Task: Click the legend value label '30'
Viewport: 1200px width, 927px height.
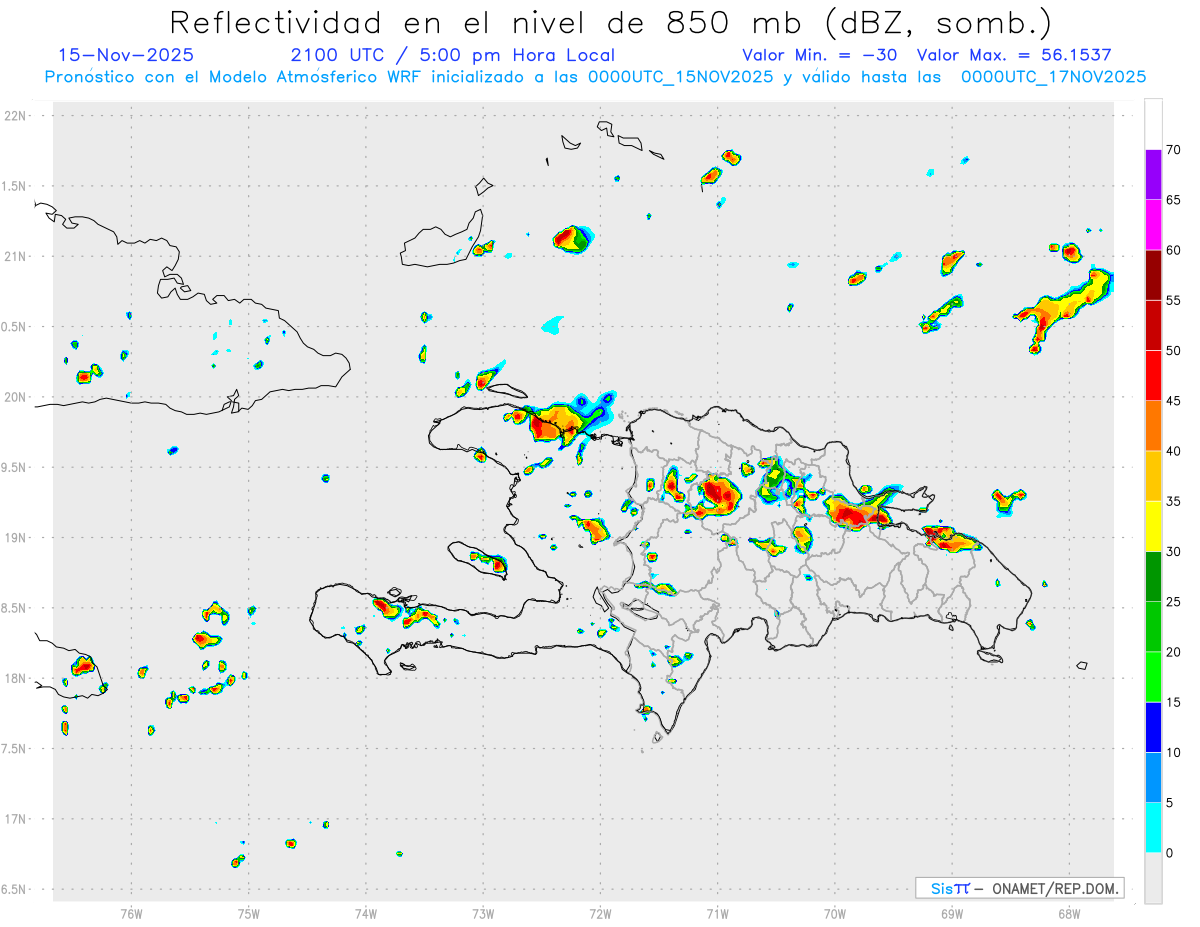Action: [1173, 552]
